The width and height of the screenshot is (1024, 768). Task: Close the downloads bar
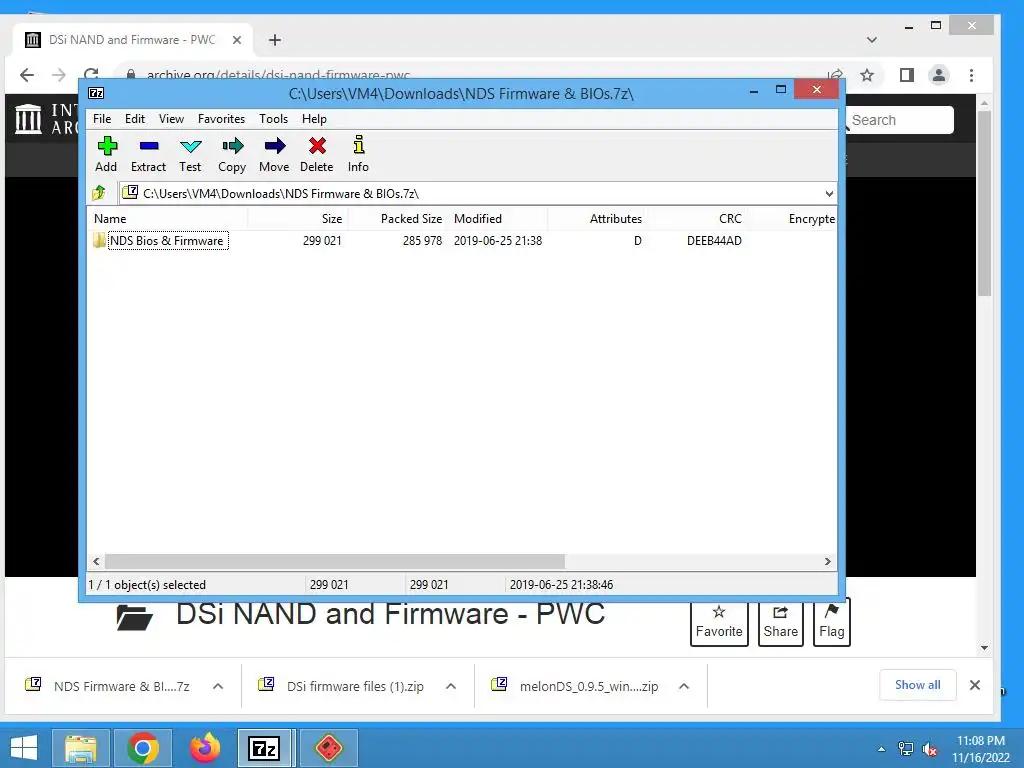[974, 684]
